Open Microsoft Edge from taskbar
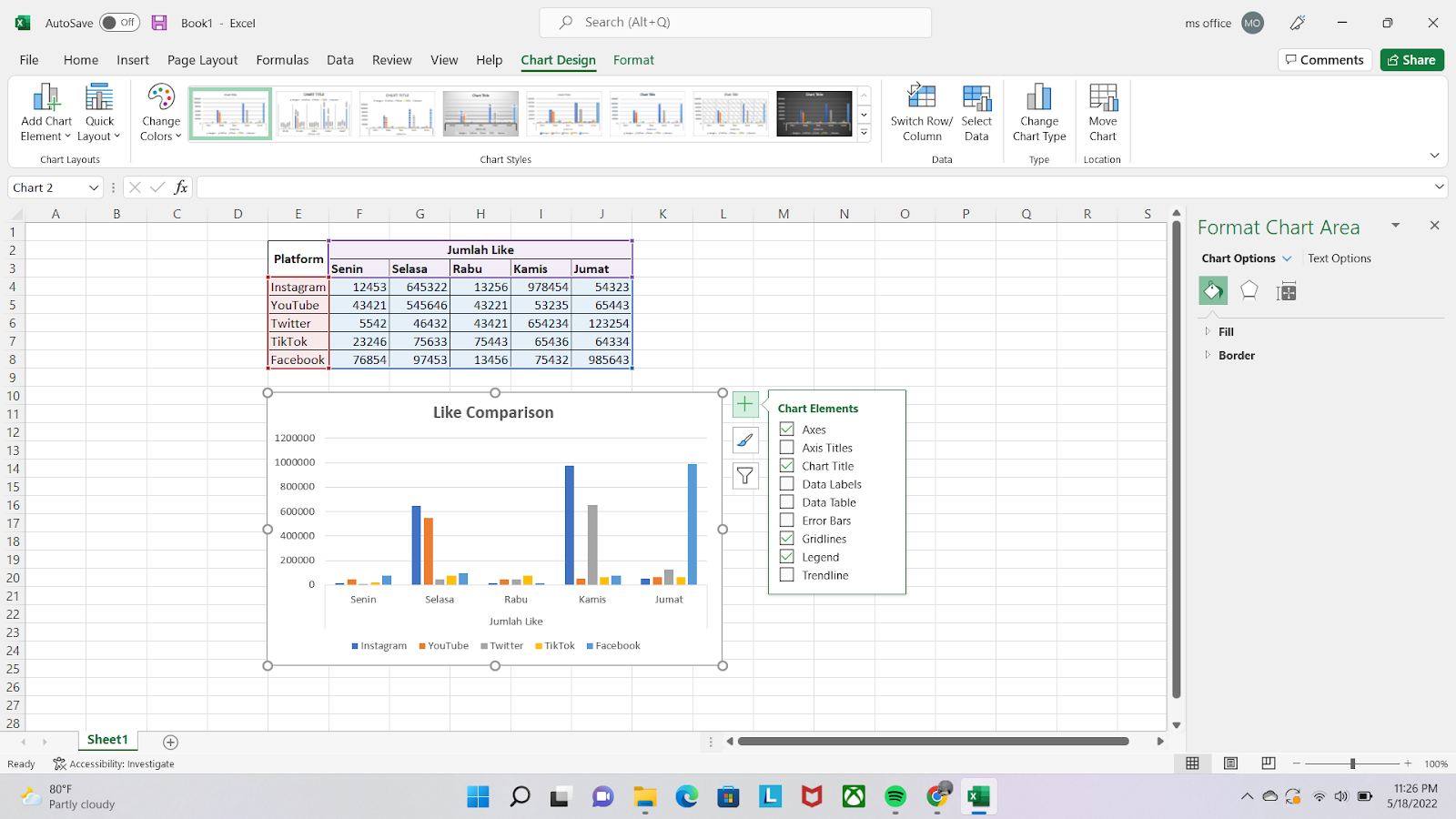 coord(687,797)
